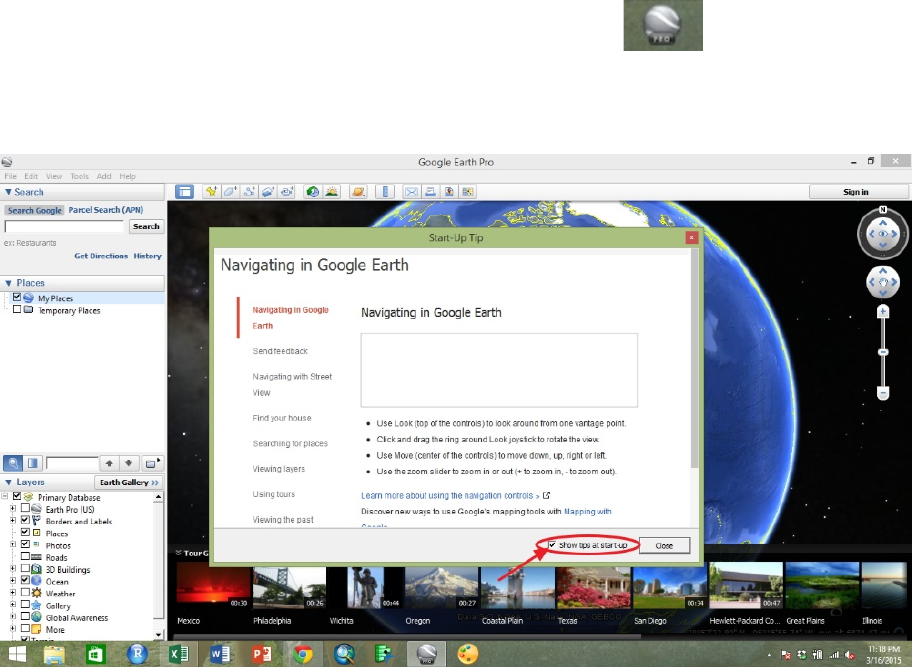Open the File menu
This screenshot has height=667, width=912.
click(10, 176)
